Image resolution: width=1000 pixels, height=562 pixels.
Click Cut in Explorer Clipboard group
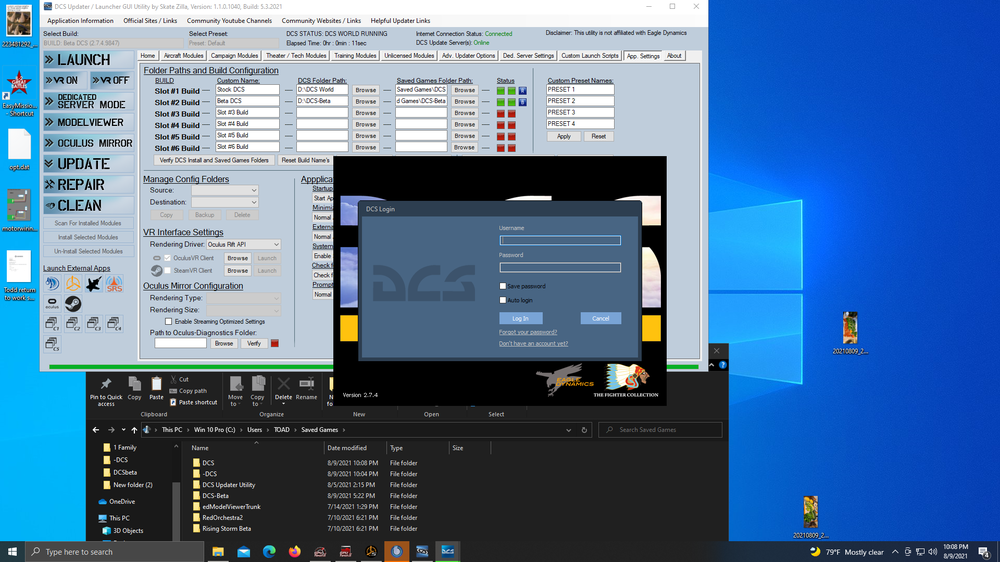[x=179, y=379]
